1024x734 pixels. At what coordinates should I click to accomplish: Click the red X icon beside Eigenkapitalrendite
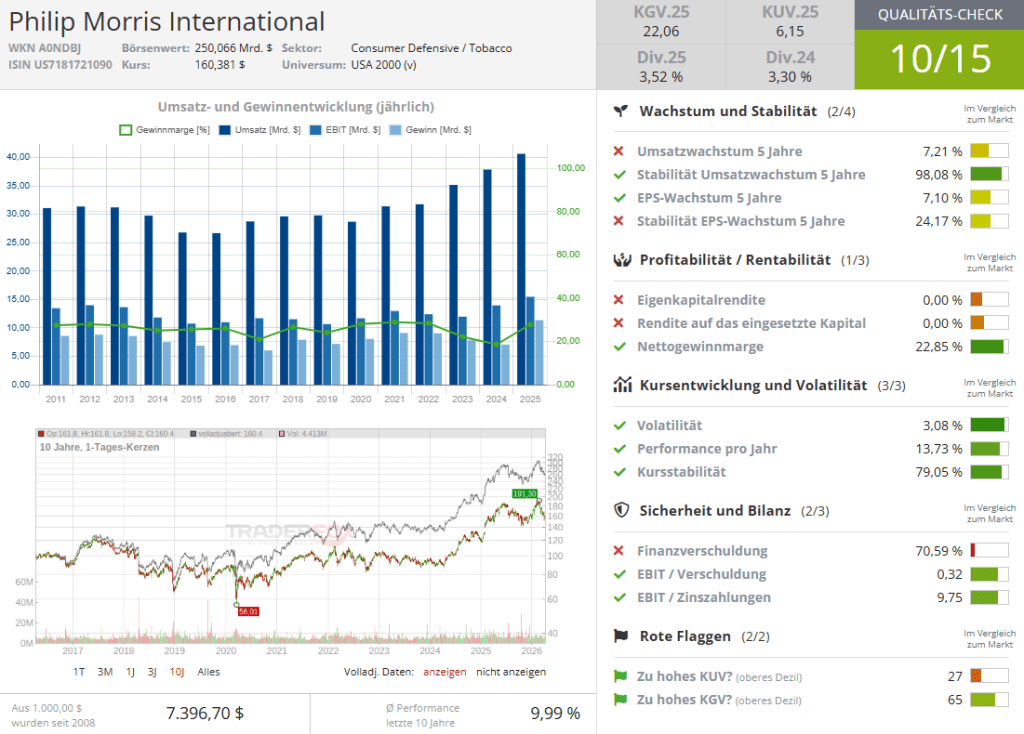click(x=620, y=300)
